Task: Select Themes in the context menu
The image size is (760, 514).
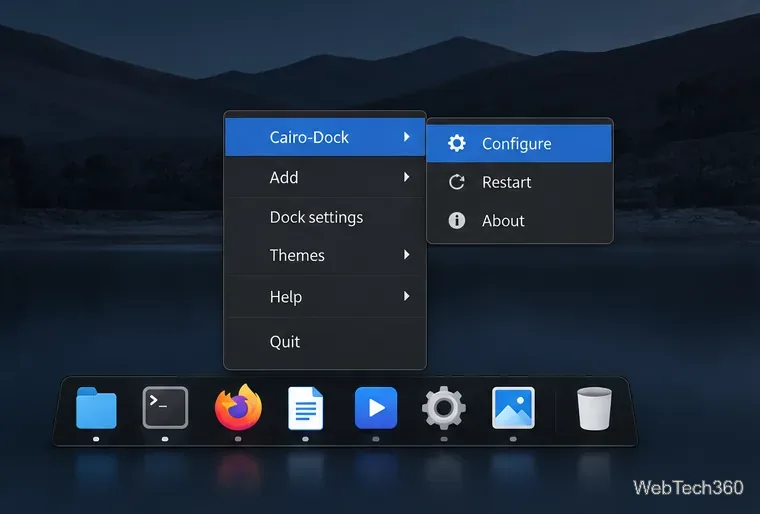Action: coord(325,255)
